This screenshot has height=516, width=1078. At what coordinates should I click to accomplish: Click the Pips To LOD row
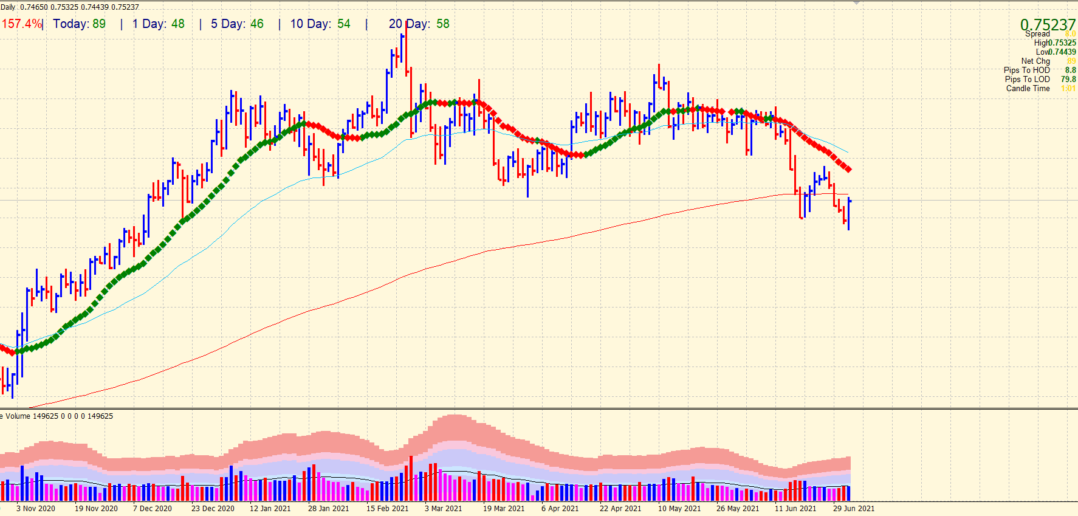pyautogui.click(x=1040, y=79)
